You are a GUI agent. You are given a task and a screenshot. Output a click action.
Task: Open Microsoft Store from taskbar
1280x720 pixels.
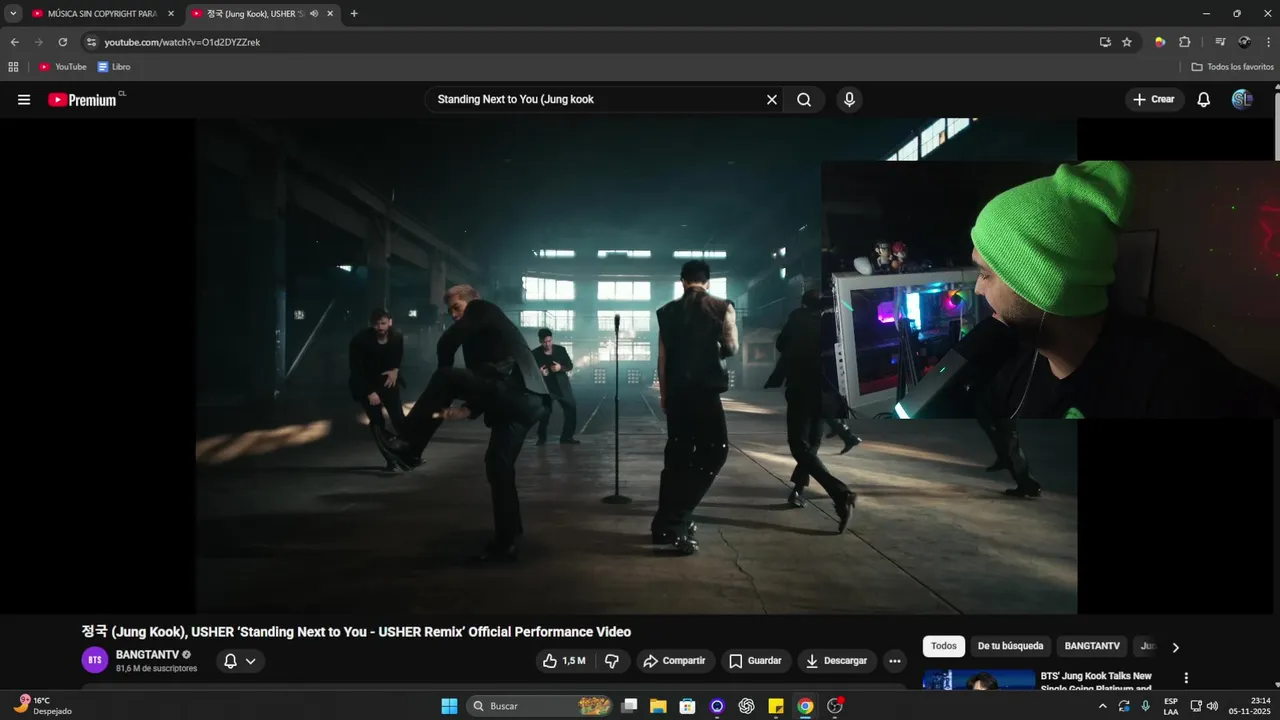687,706
